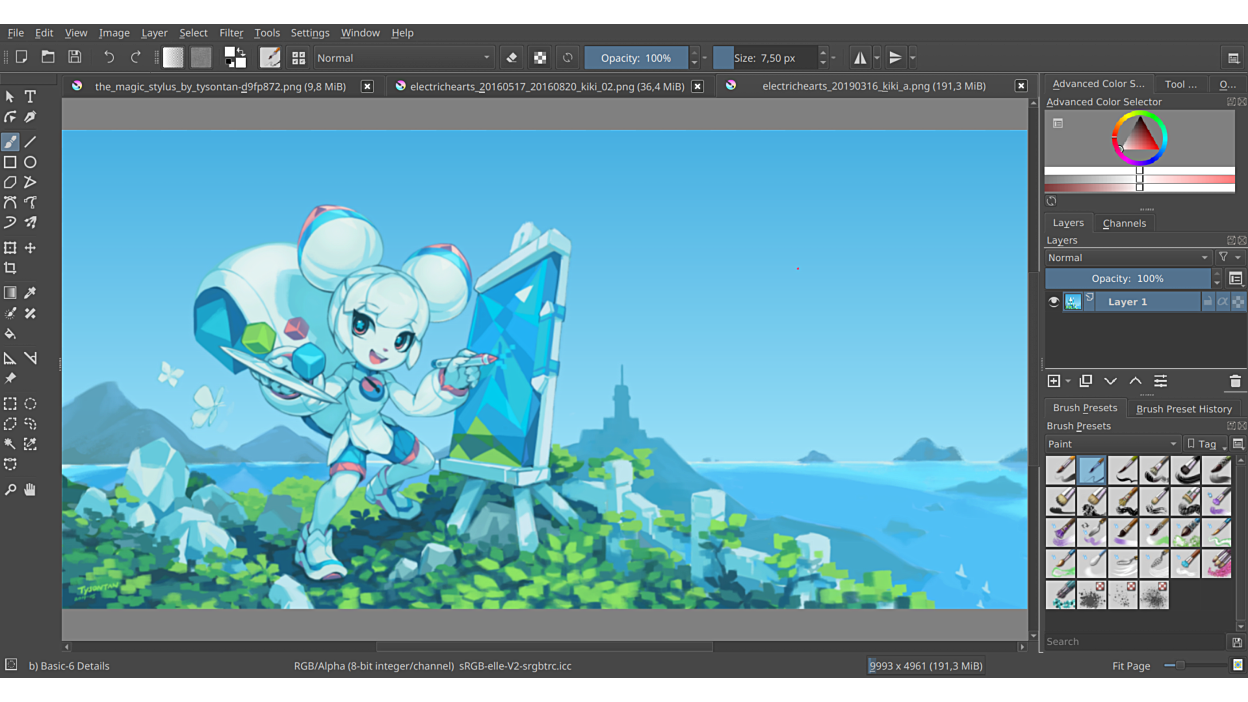The image size is (1248, 702).
Task: Expand the Paint brush tag dropdown
Action: click(x=1112, y=444)
